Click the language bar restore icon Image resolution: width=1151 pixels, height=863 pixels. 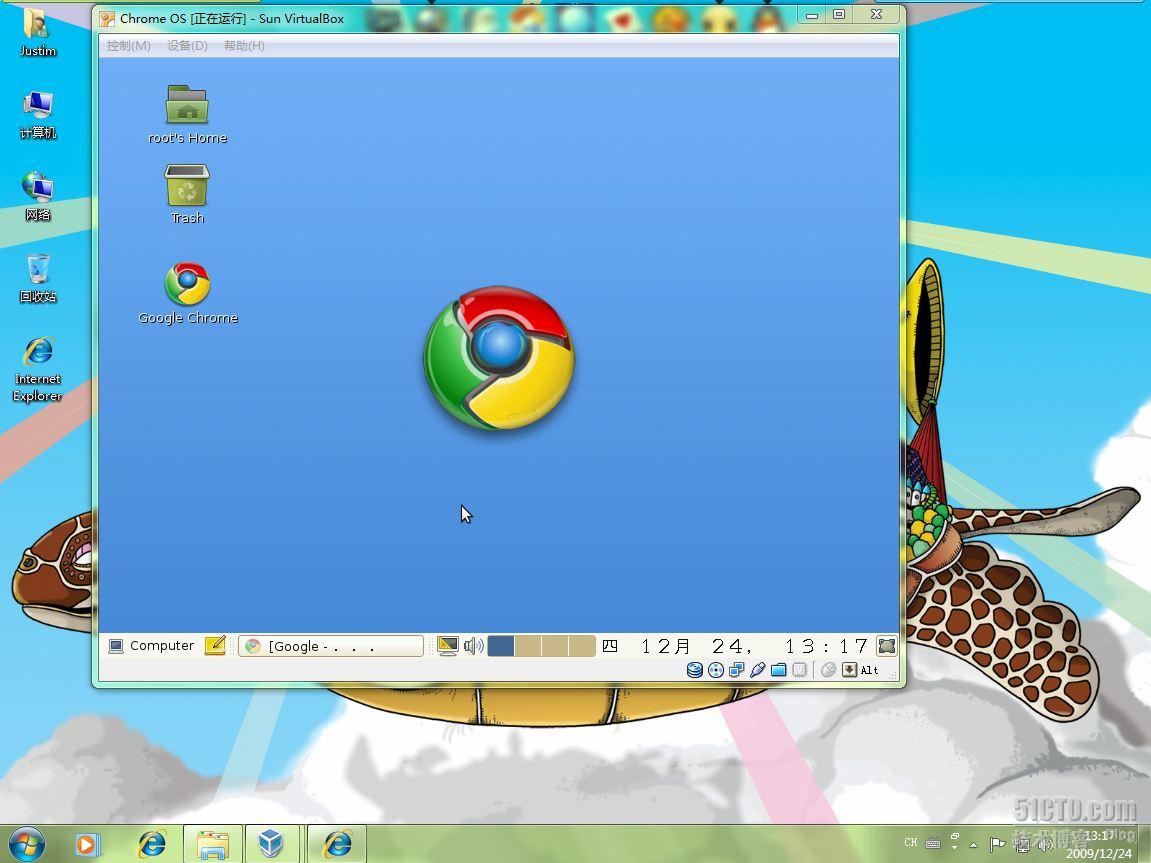955,836
